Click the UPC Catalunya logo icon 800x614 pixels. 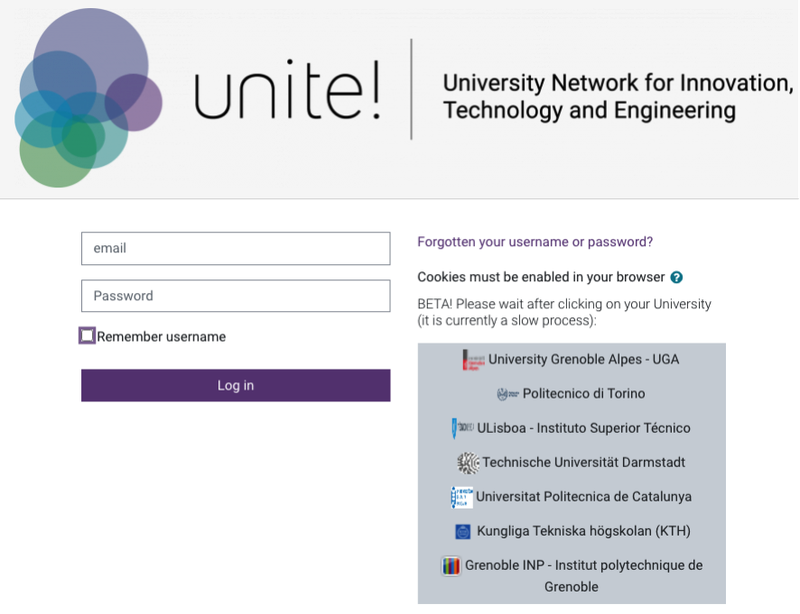click(x=462, y=497)
